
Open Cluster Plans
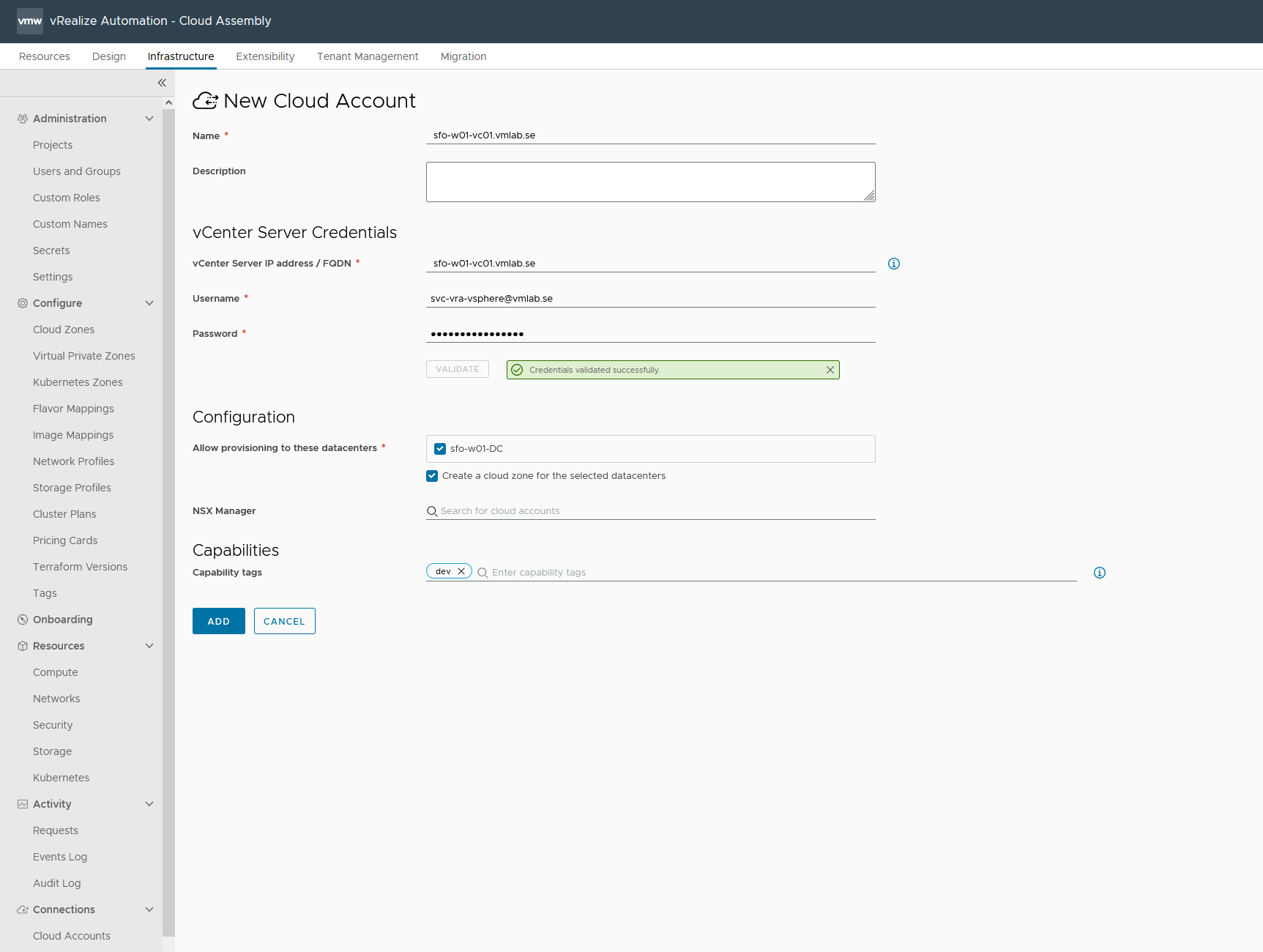(x=64, y=514)
